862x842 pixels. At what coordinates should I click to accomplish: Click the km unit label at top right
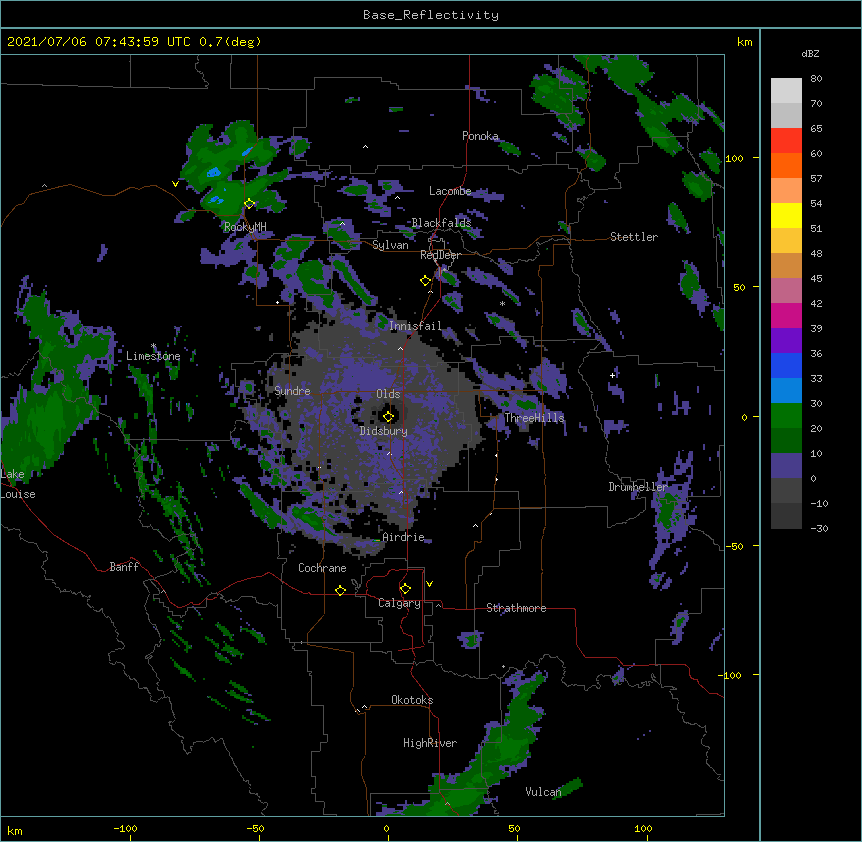pyautogui.click(x=745, y=42)
